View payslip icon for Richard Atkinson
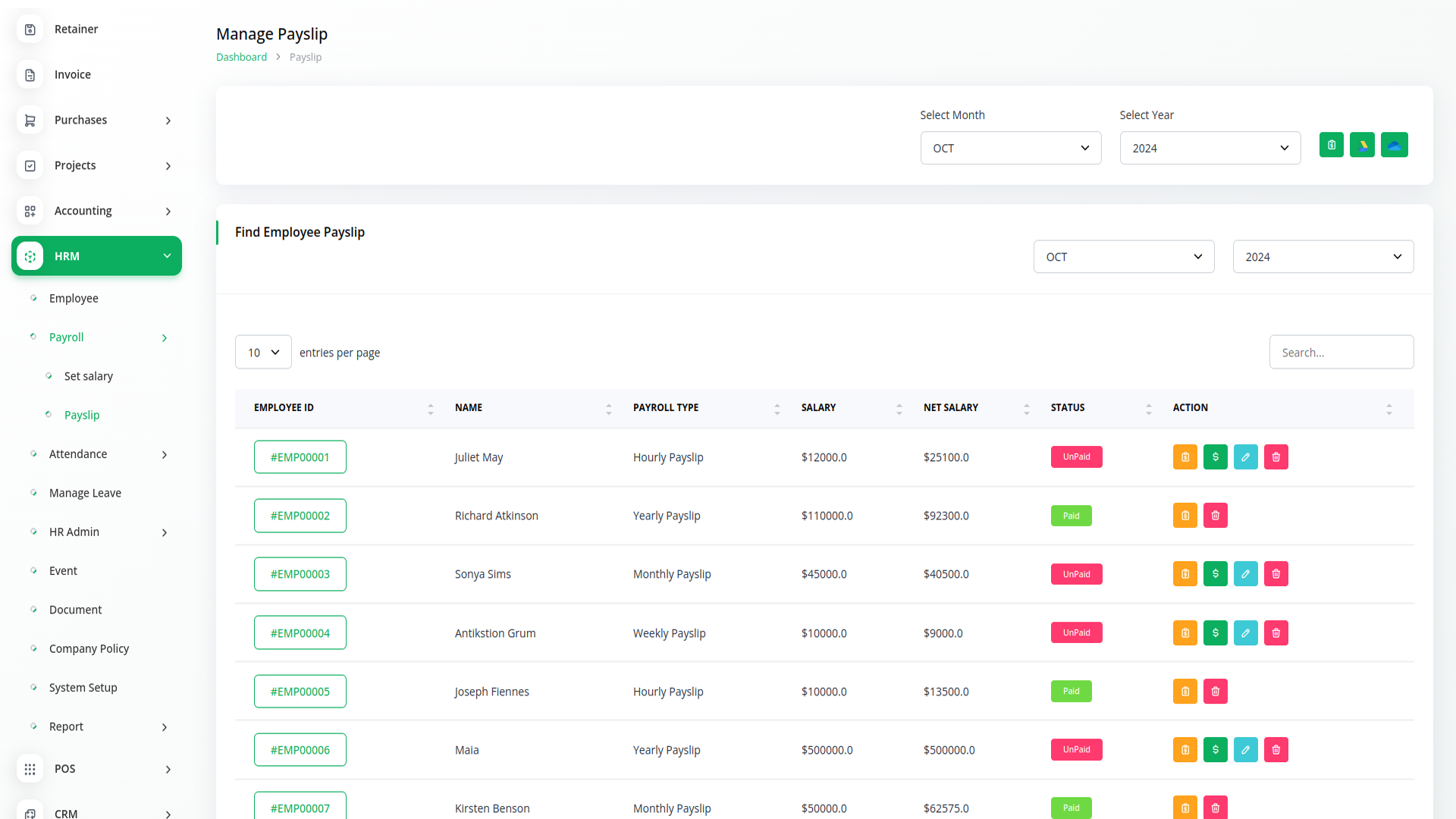1456x819 pixels. [x=1185, y=516]
